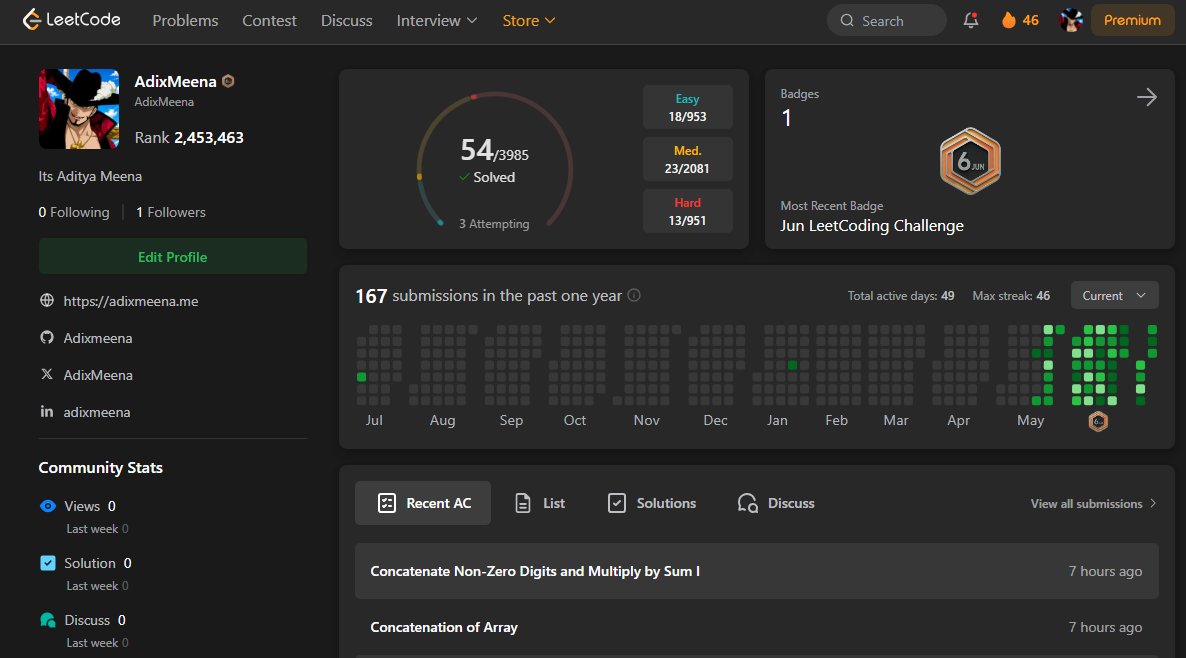Click Total active days: 49 label

(x=901, y=296)
